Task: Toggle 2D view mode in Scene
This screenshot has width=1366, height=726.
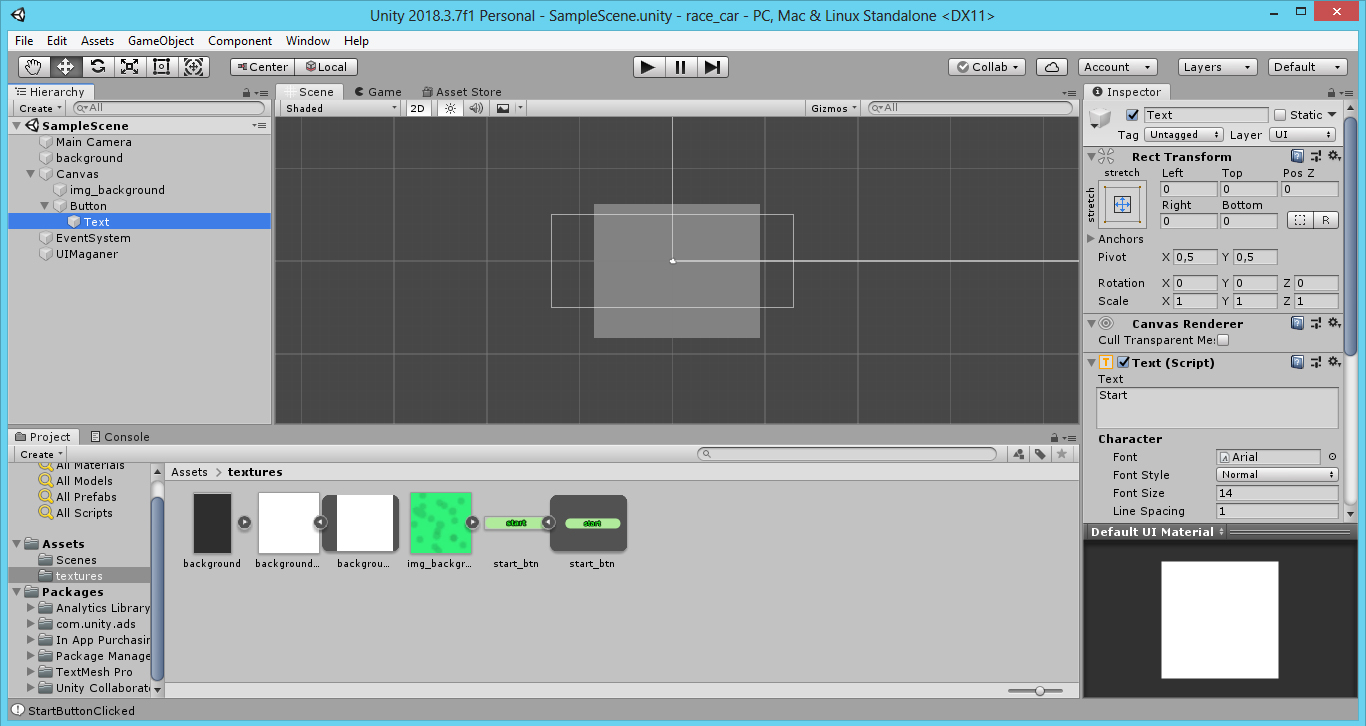Action: (x=418, y=108)
